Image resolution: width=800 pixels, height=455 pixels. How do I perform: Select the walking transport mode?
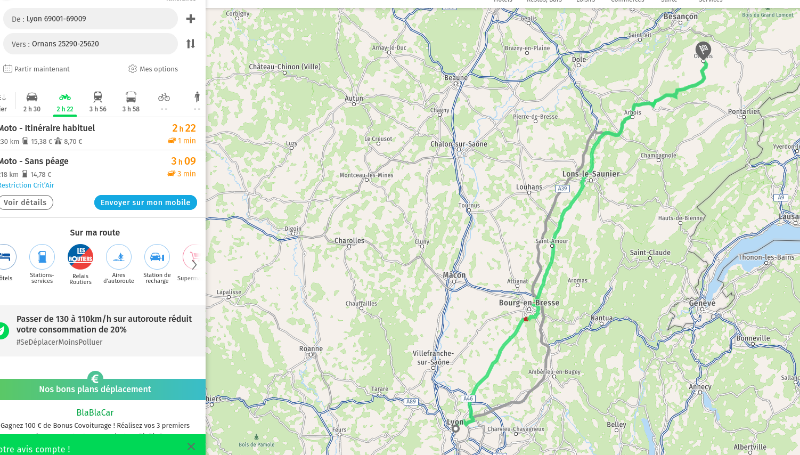tap(197, 102)
